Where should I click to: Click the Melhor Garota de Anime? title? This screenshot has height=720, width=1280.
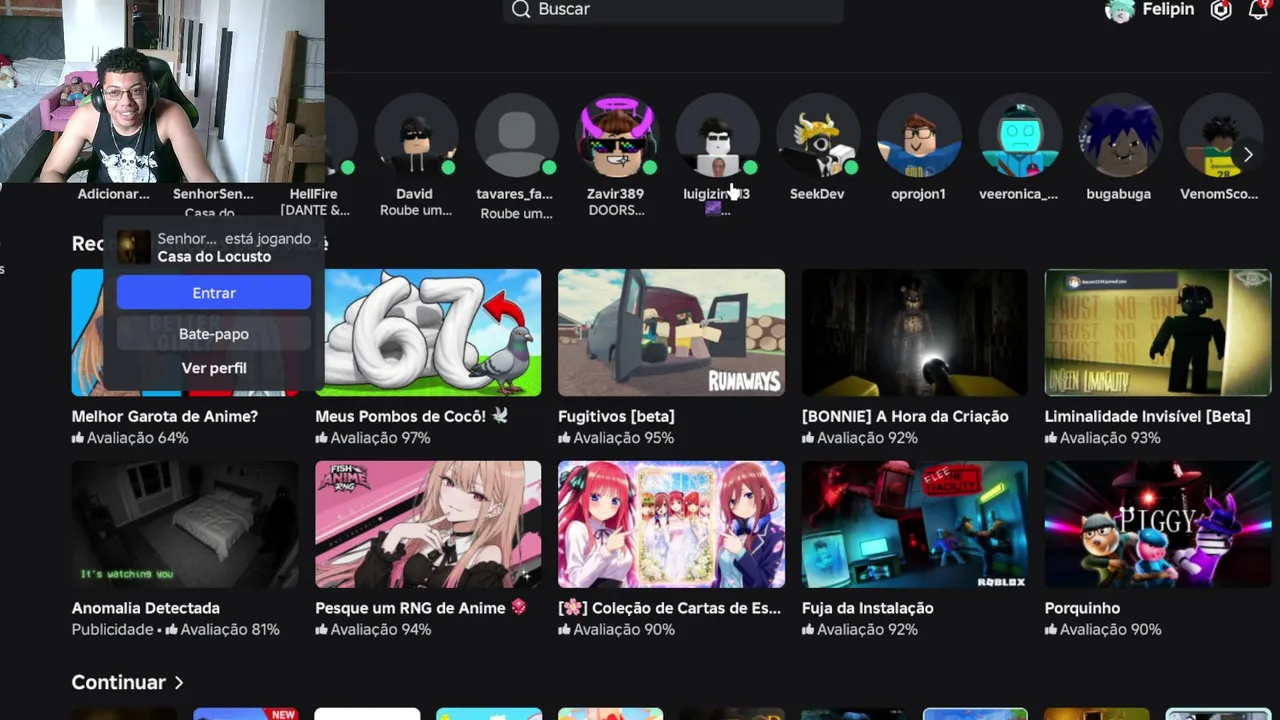click(165, 416)
